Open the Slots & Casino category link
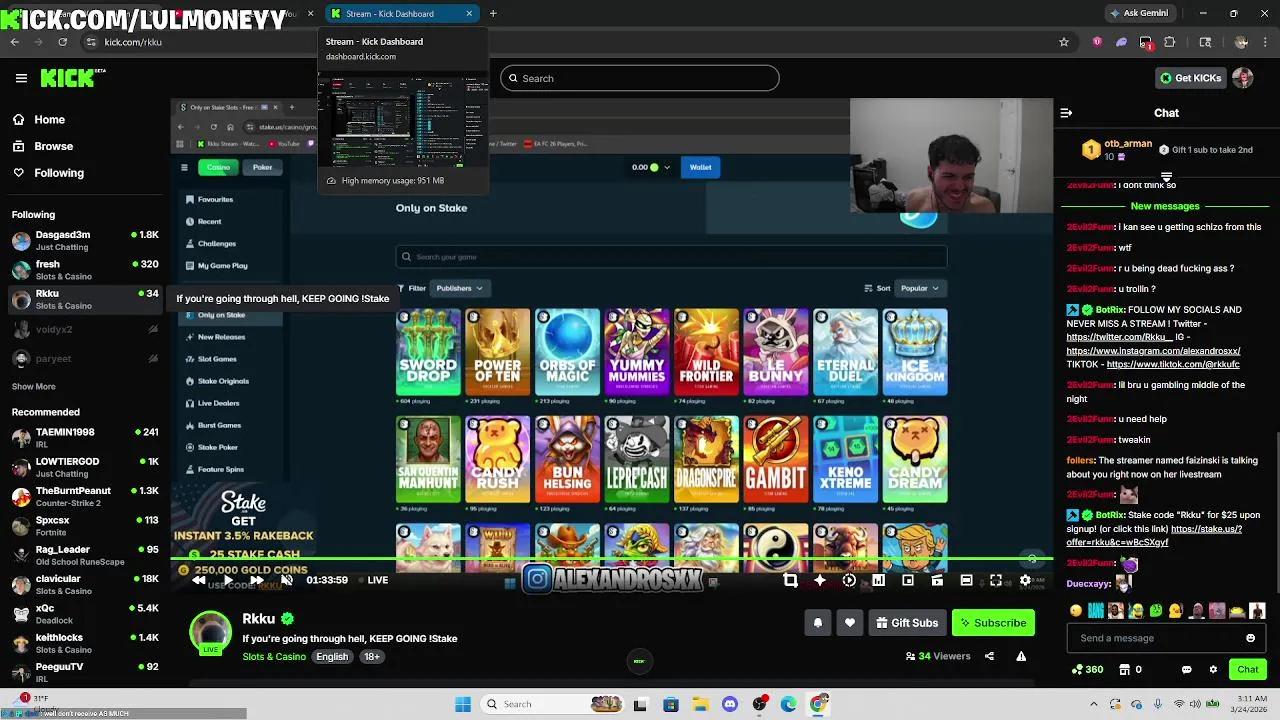 [274, 657]
